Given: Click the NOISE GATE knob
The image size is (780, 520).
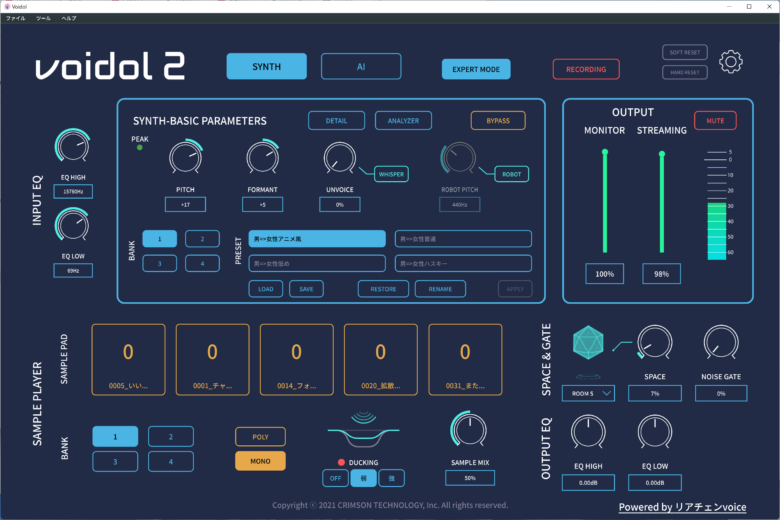Looking at the screenshot, I should pyautogui.click(x=721, y=342).
